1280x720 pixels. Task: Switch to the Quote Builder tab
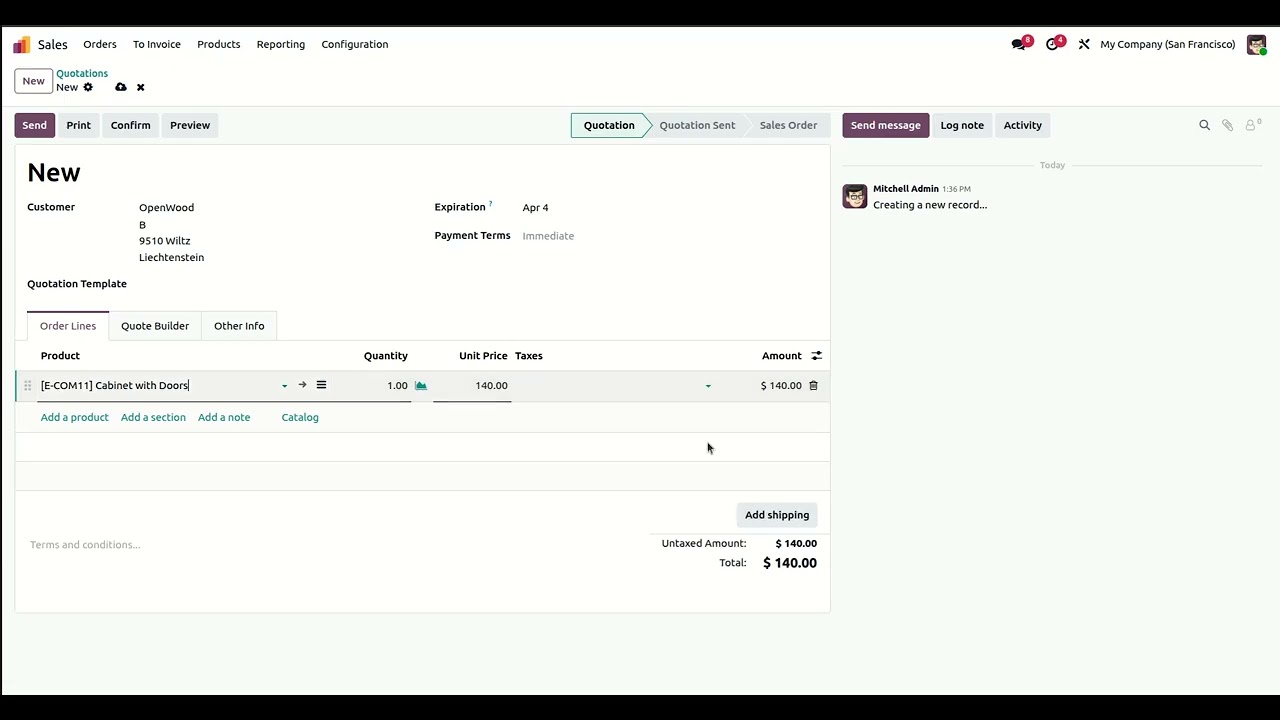[155, 326]
